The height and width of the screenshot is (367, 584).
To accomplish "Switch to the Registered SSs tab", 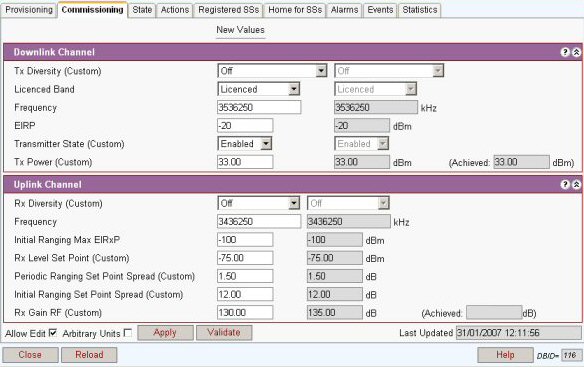I will point(228,10).
